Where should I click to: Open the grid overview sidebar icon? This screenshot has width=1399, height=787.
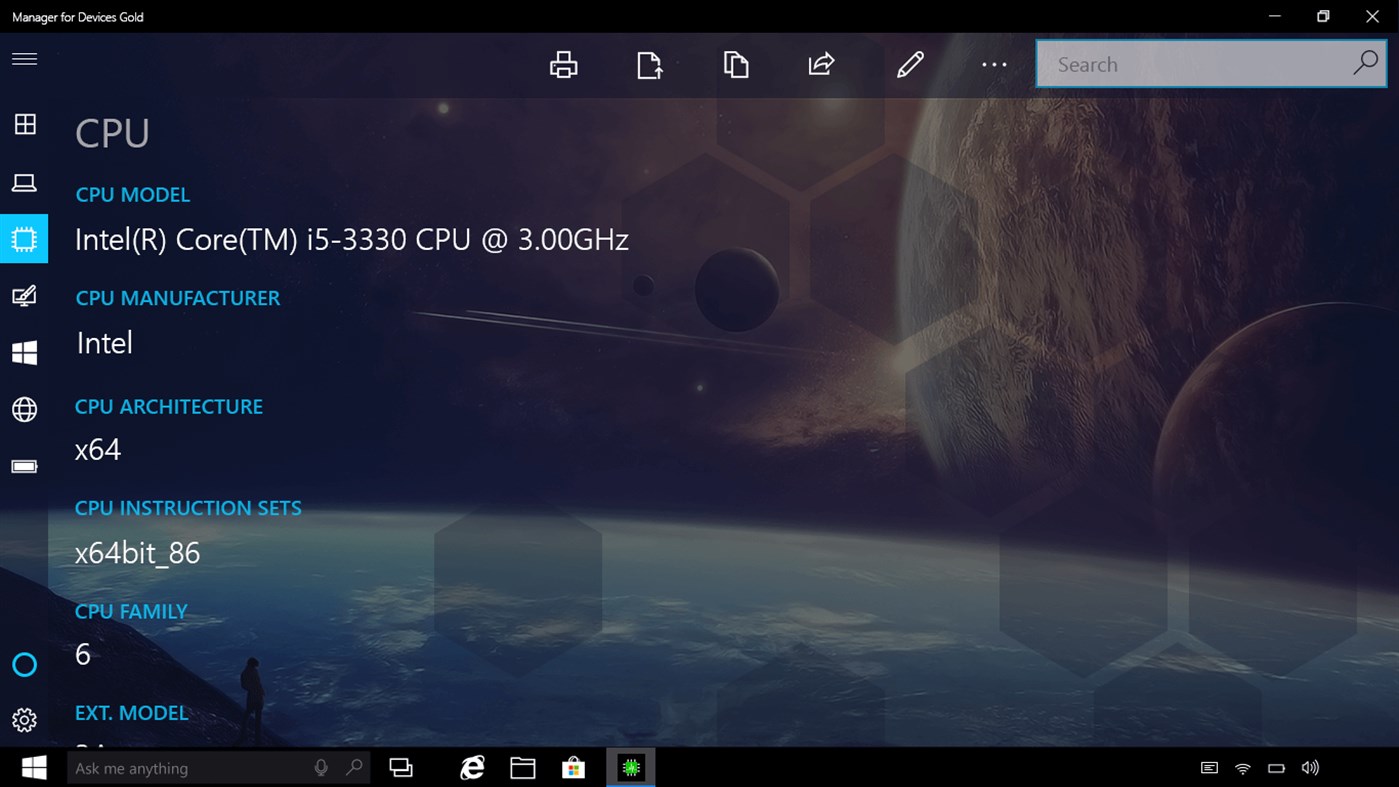pos(24,124)
